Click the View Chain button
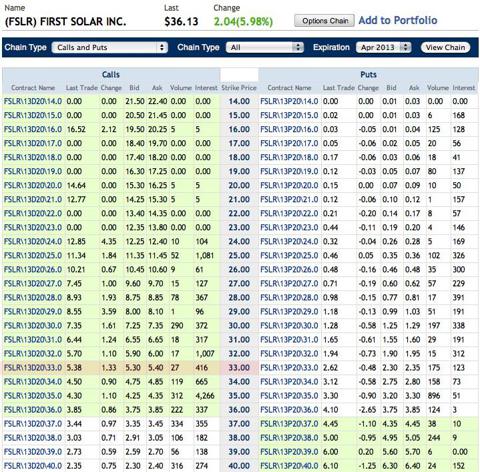This screenshot has height=472, width=480. tap(445, 47)
